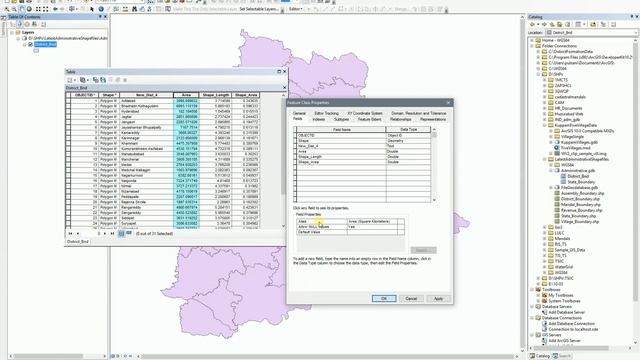640x360 pixels.
Task: Click Fixed Zoom In arrows icon
Action: coord(38,9)
